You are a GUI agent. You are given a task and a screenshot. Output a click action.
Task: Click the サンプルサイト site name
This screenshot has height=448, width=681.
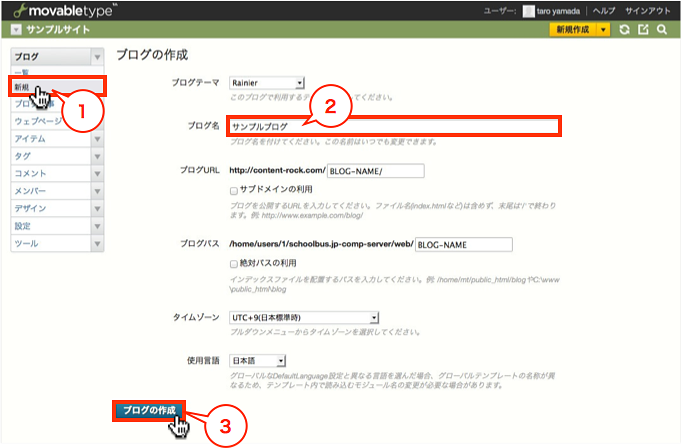[58, 30]
